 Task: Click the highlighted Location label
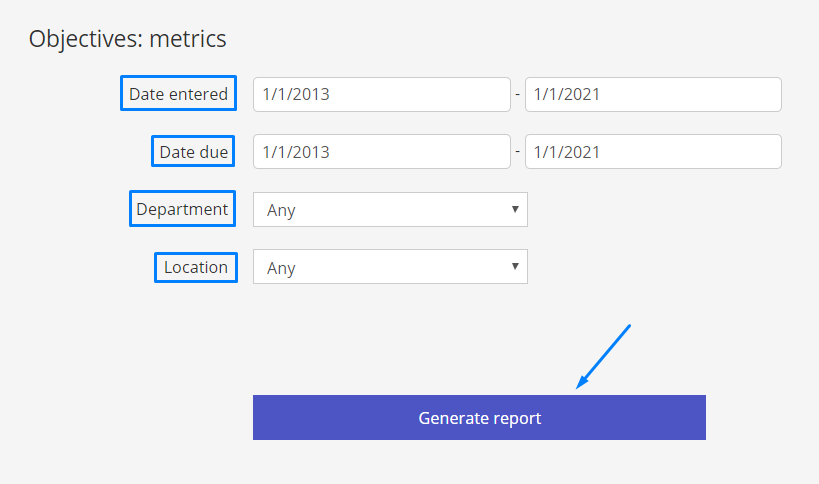(x=196, y=267)
